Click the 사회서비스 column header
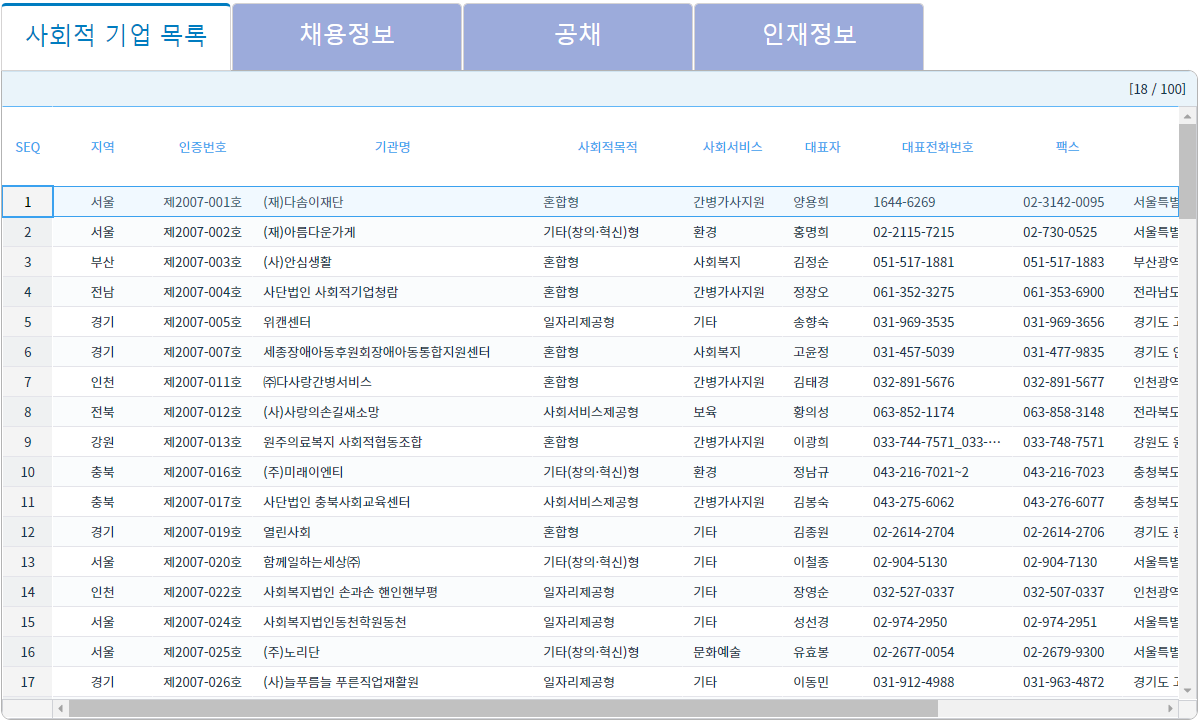1200x722 pixels. point(733,147)
